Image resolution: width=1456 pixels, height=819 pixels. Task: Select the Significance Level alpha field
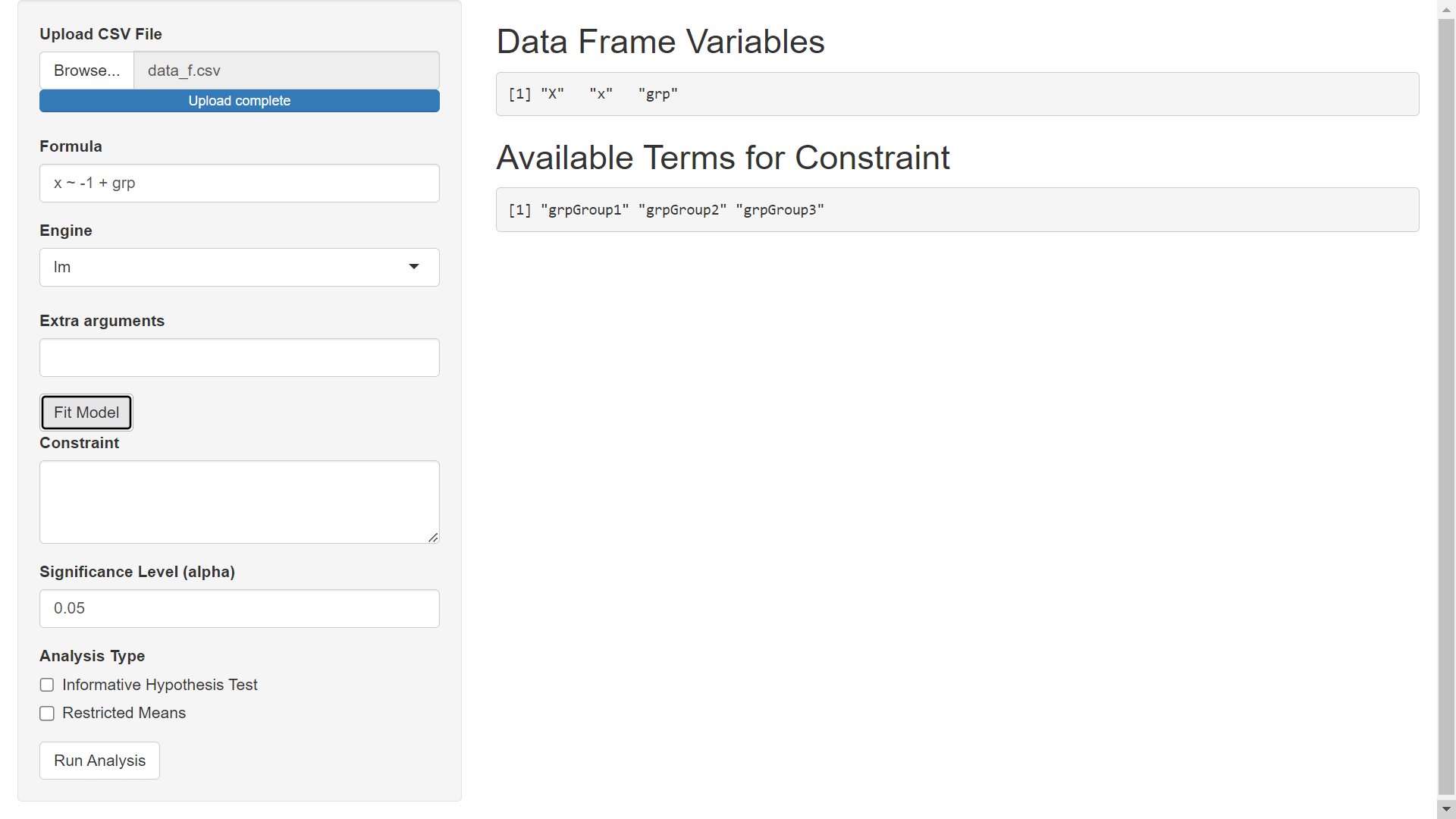coord(240,609)
